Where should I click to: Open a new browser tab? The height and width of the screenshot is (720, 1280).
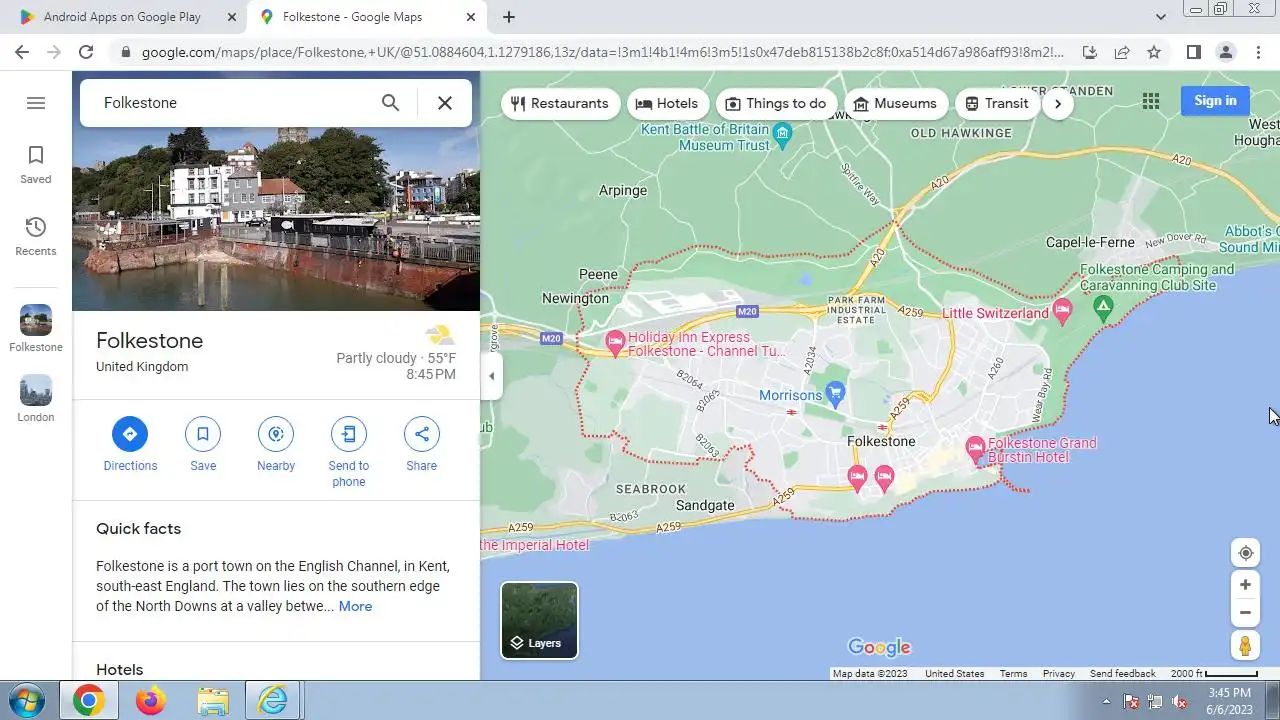point(509,17)
